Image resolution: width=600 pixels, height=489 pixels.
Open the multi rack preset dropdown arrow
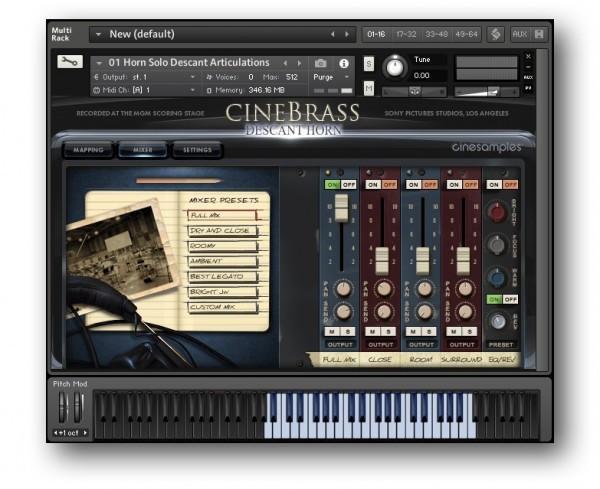(x=98, y=34)
